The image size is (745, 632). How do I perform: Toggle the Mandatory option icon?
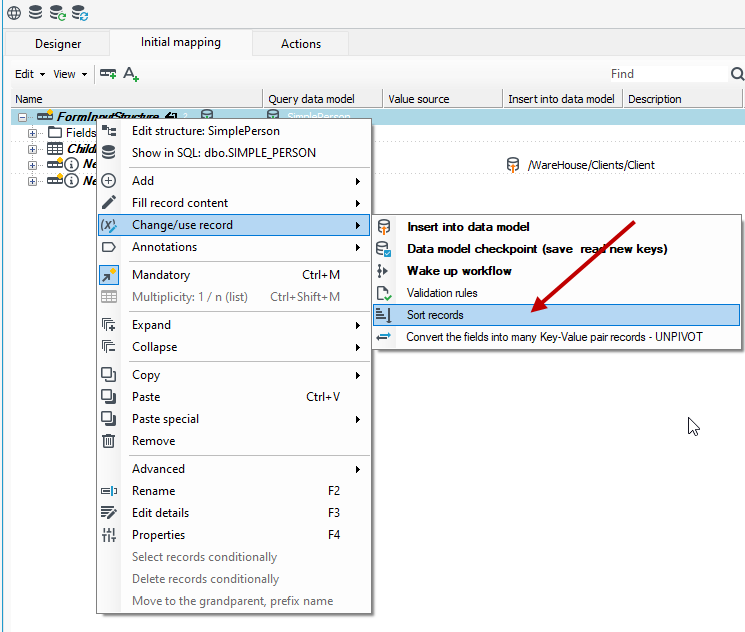click(x=109, y=275)
